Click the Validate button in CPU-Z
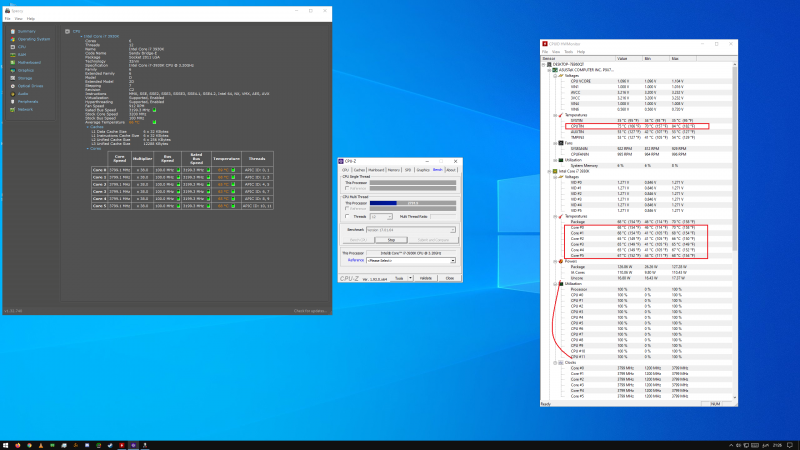800x450 pixels. tap(425, 278)
